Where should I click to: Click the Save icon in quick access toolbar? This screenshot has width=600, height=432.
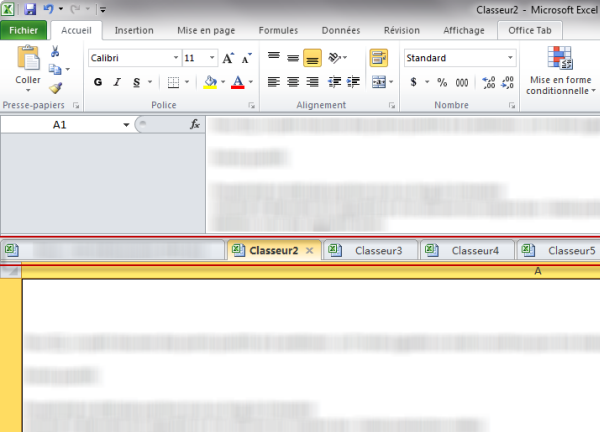pyautogui.click(x=30, y=9)
